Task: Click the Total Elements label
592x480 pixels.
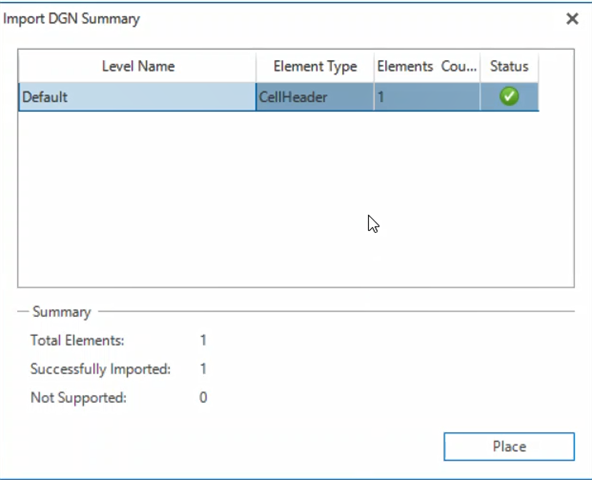Action: point(77,340)
